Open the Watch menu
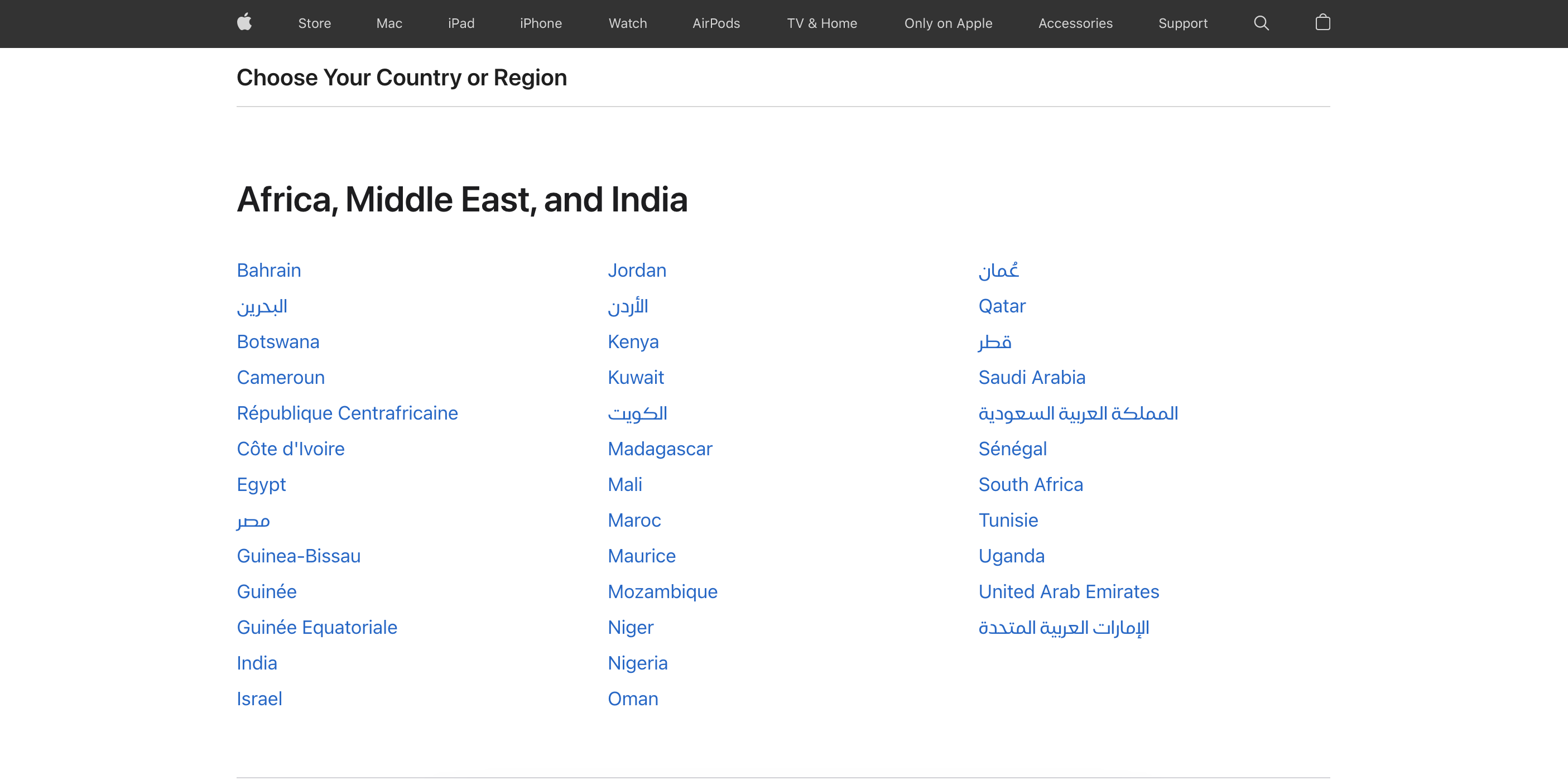Screen dimensions: 1568x780 (627, 23)
